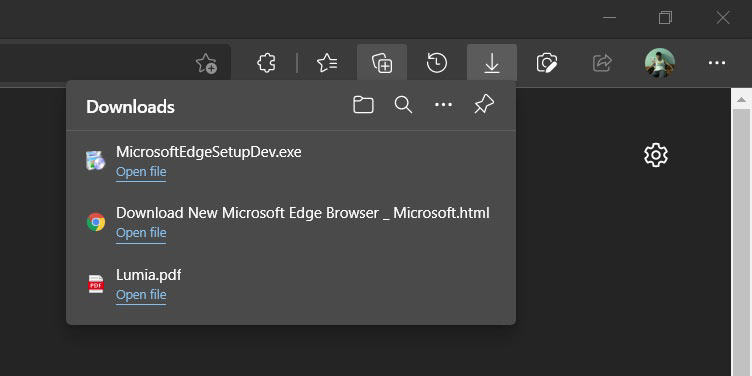Click the scrollbar up arrow
The height and width of the screenshot is (376, 752).
[741, 99]
